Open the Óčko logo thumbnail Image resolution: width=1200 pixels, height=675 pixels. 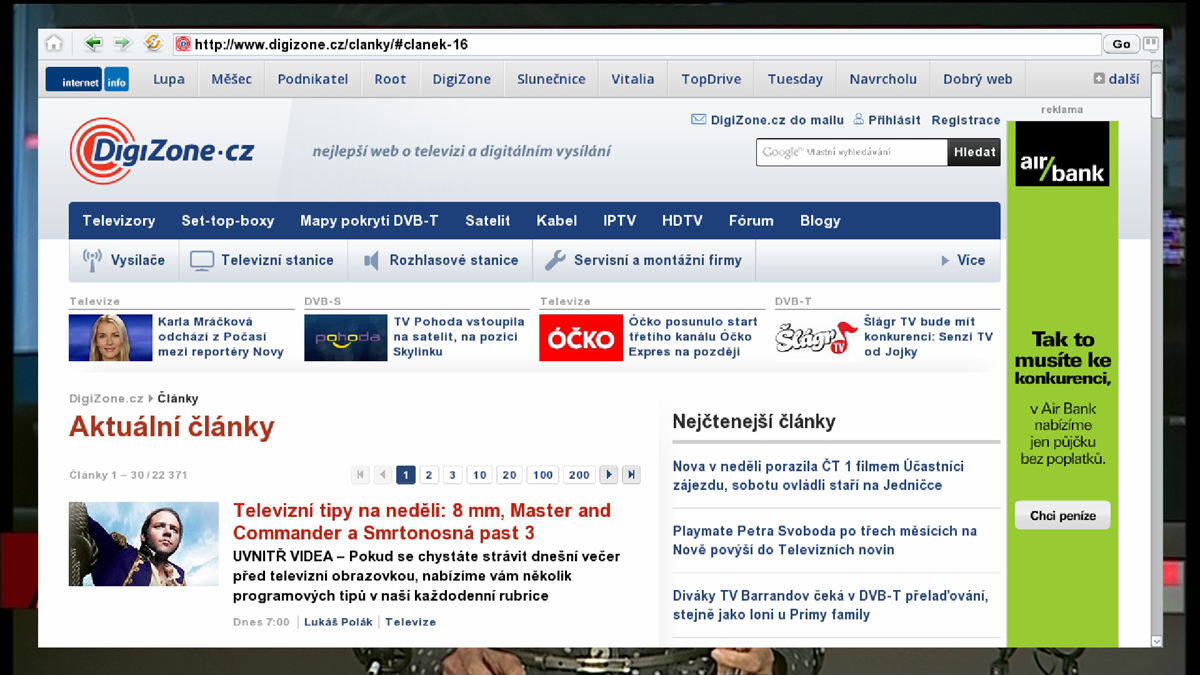[581, 338]
